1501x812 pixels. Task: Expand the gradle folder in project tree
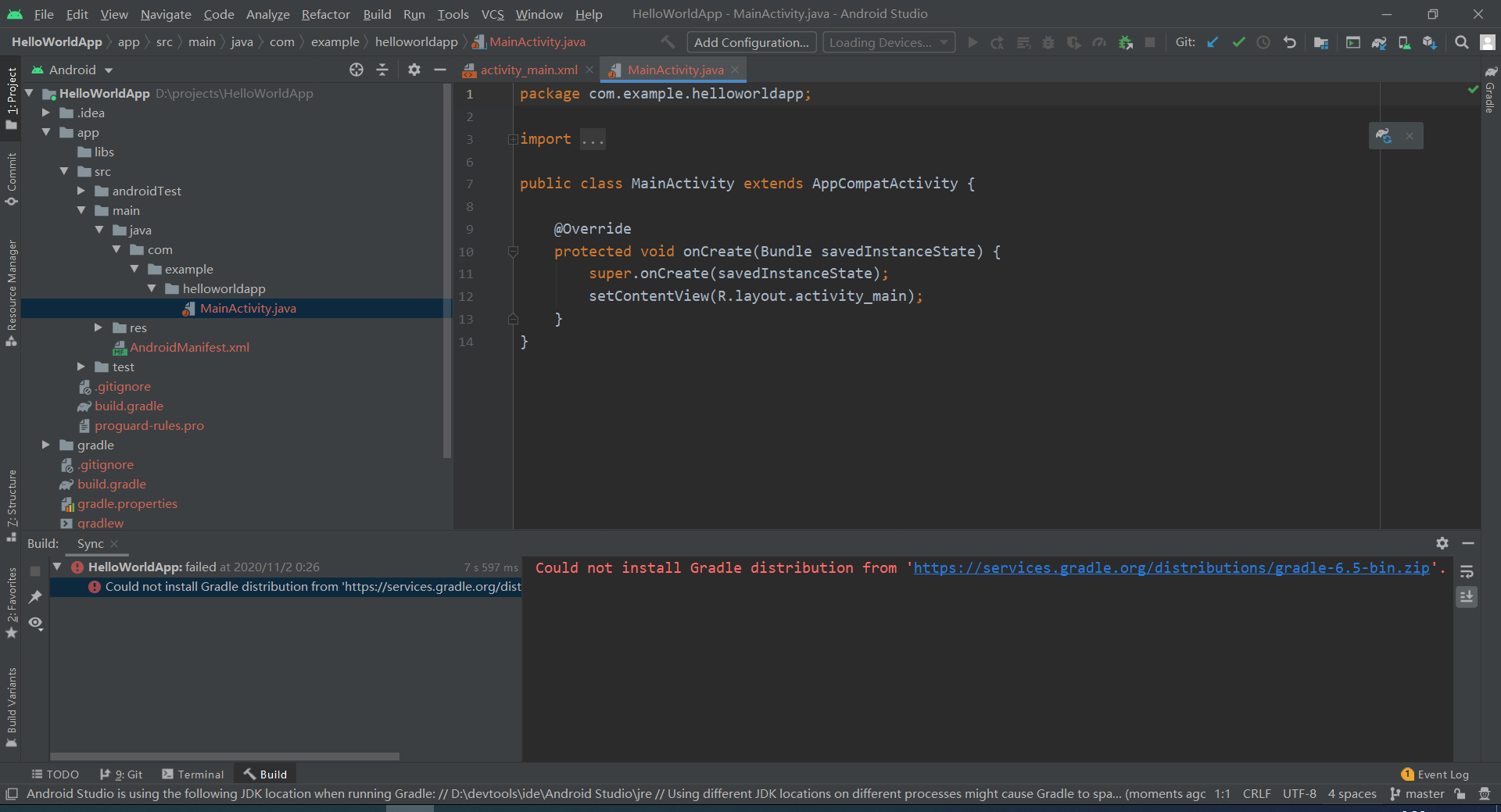(x=46, y=445)
